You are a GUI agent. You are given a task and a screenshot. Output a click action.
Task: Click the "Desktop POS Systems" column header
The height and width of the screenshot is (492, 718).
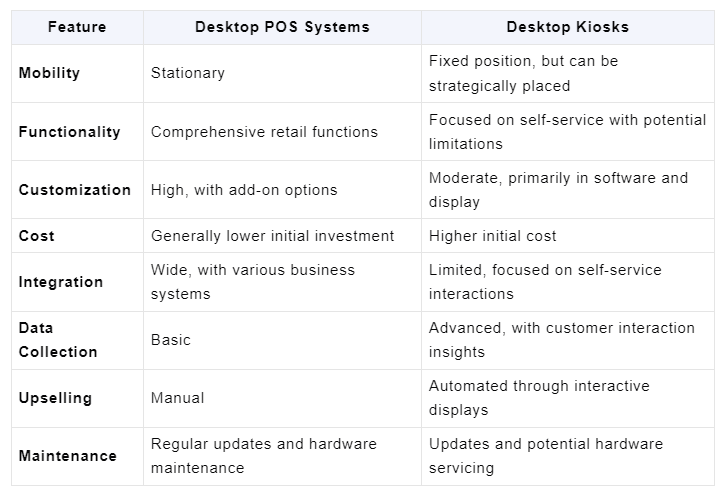[x=282, y=27]
